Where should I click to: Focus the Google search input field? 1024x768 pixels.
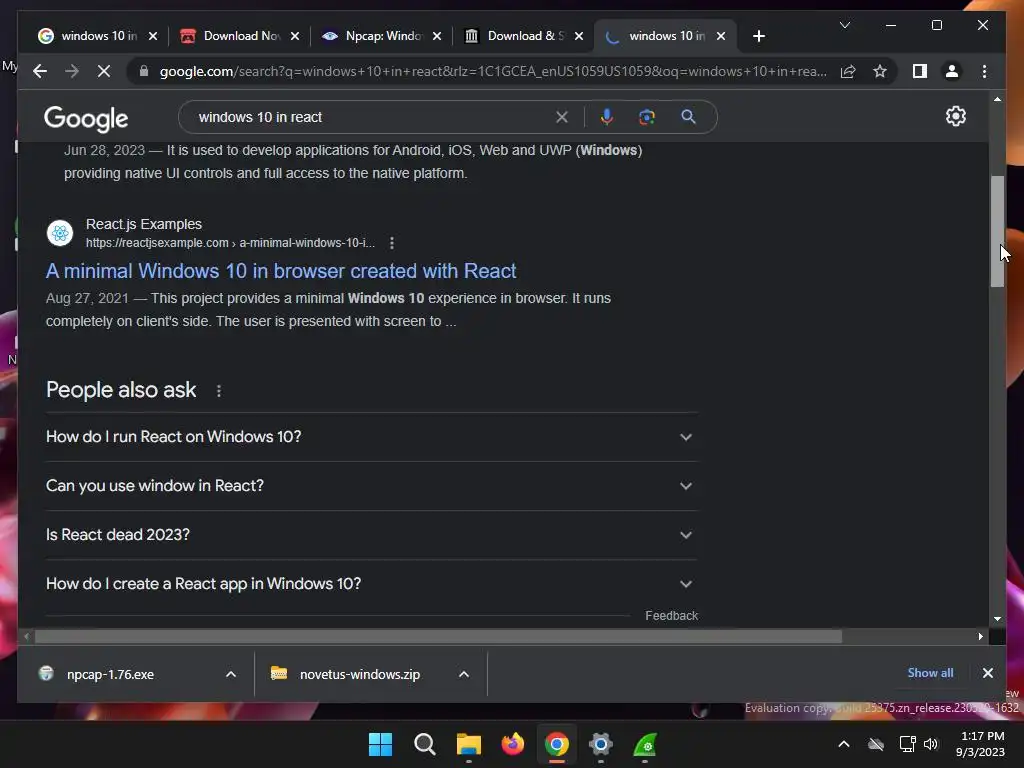[372, 118]
